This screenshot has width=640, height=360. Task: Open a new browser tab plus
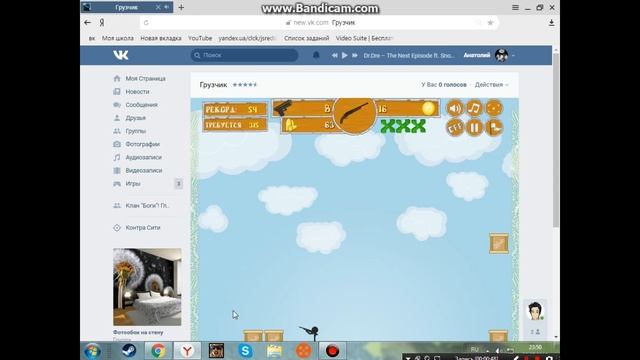[181, 7]
